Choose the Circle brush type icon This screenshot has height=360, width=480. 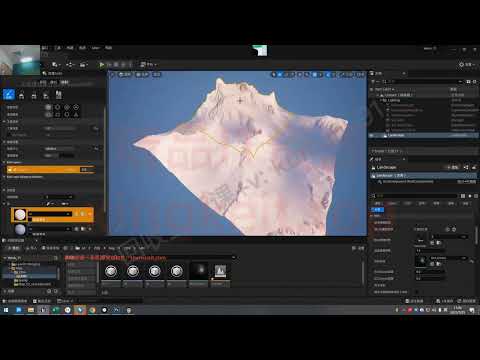point(48,107)
